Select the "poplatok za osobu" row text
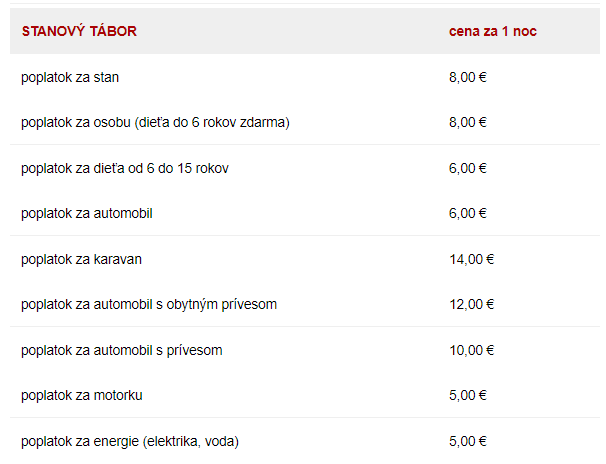Screen dimensions: 606x464 point(155,122)
